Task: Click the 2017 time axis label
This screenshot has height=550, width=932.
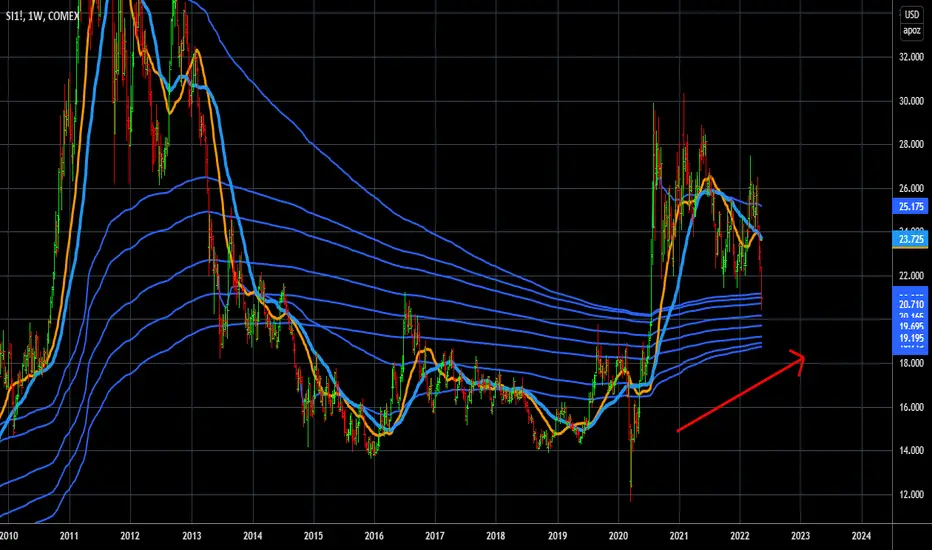Action: pyautogui.click(x=435, y=536)
